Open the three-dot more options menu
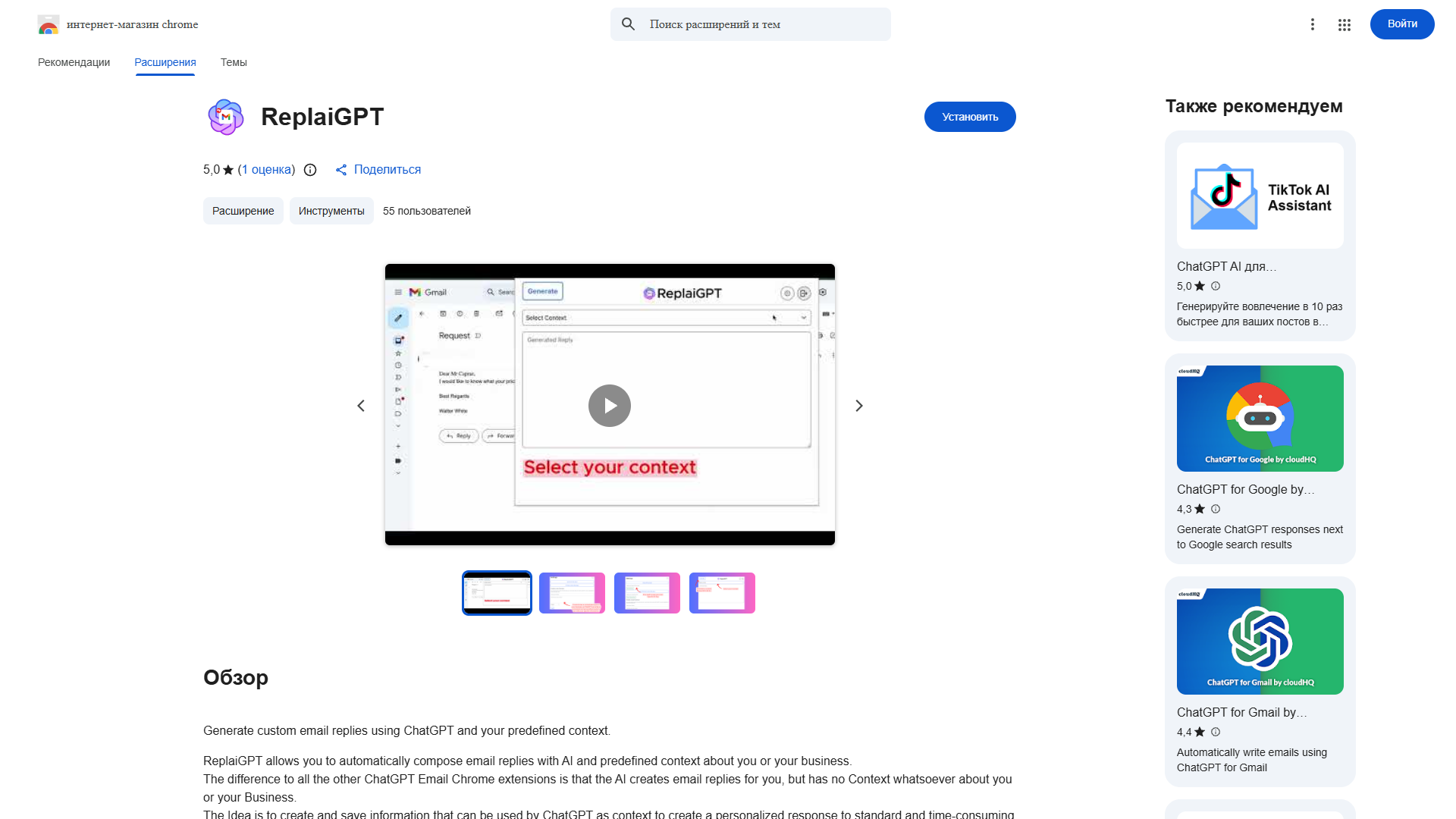Image resolution: width=1456 pixels, height=819 pixels. click(1313, 24)
